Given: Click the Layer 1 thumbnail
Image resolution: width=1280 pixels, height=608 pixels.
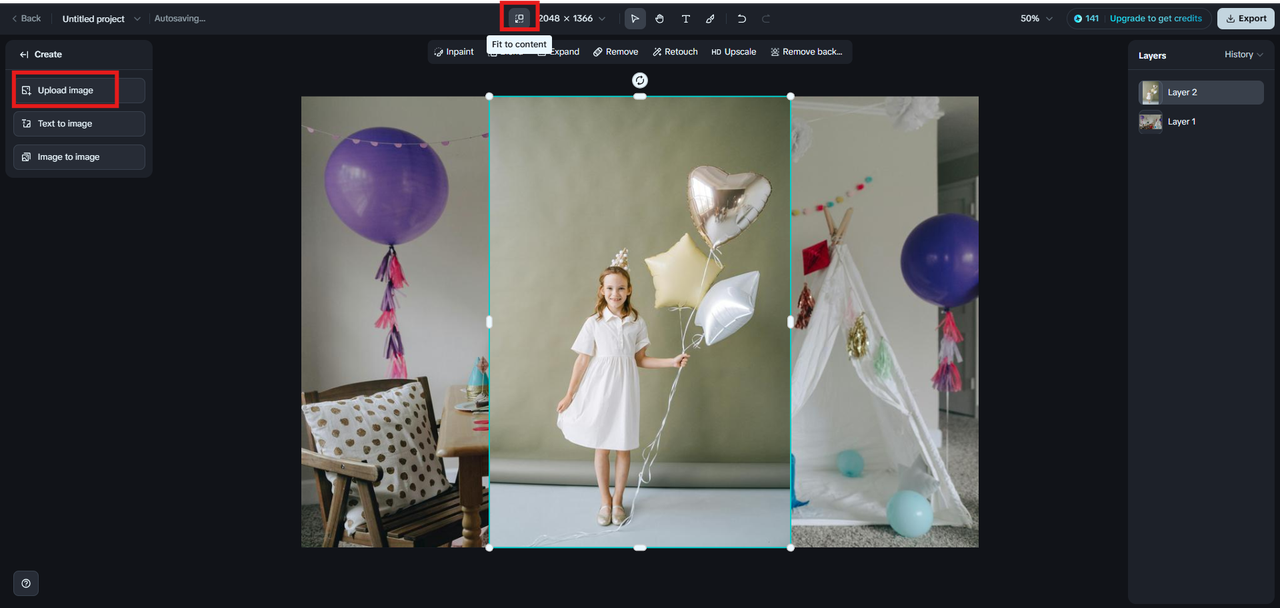Looking at the screenshot, I should coord(1151,122).
